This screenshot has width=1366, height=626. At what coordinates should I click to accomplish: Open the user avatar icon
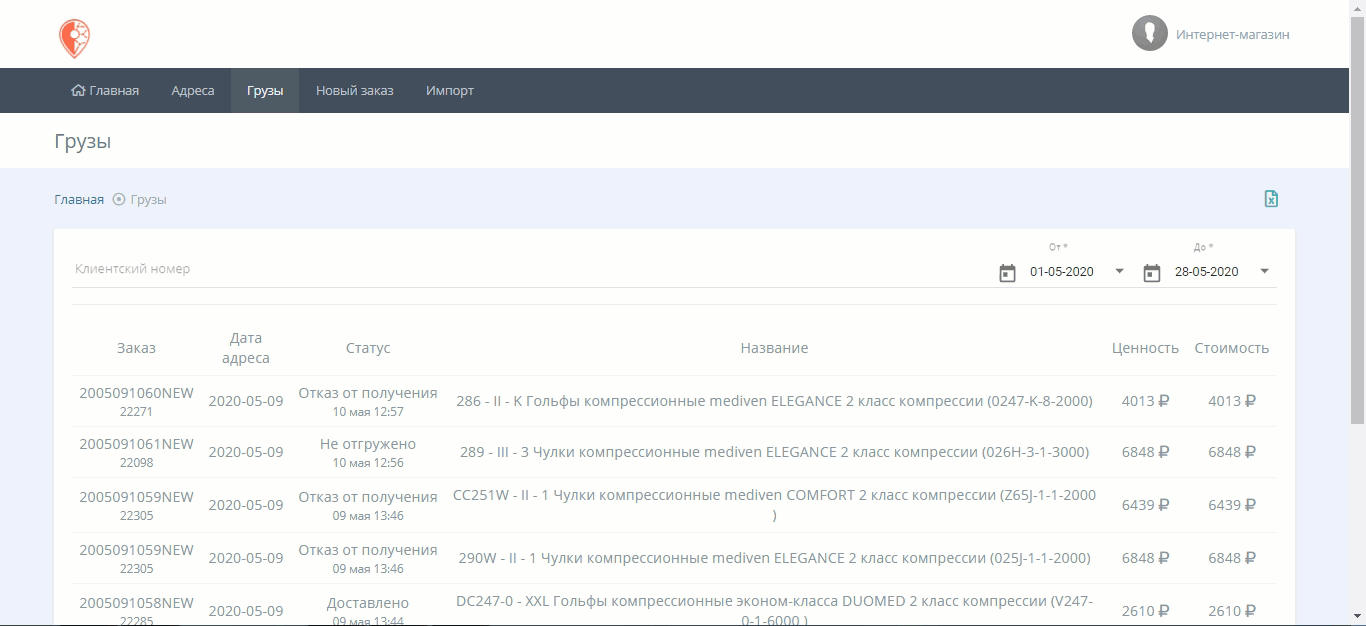pyautogui.click(x=1150, y=33)
